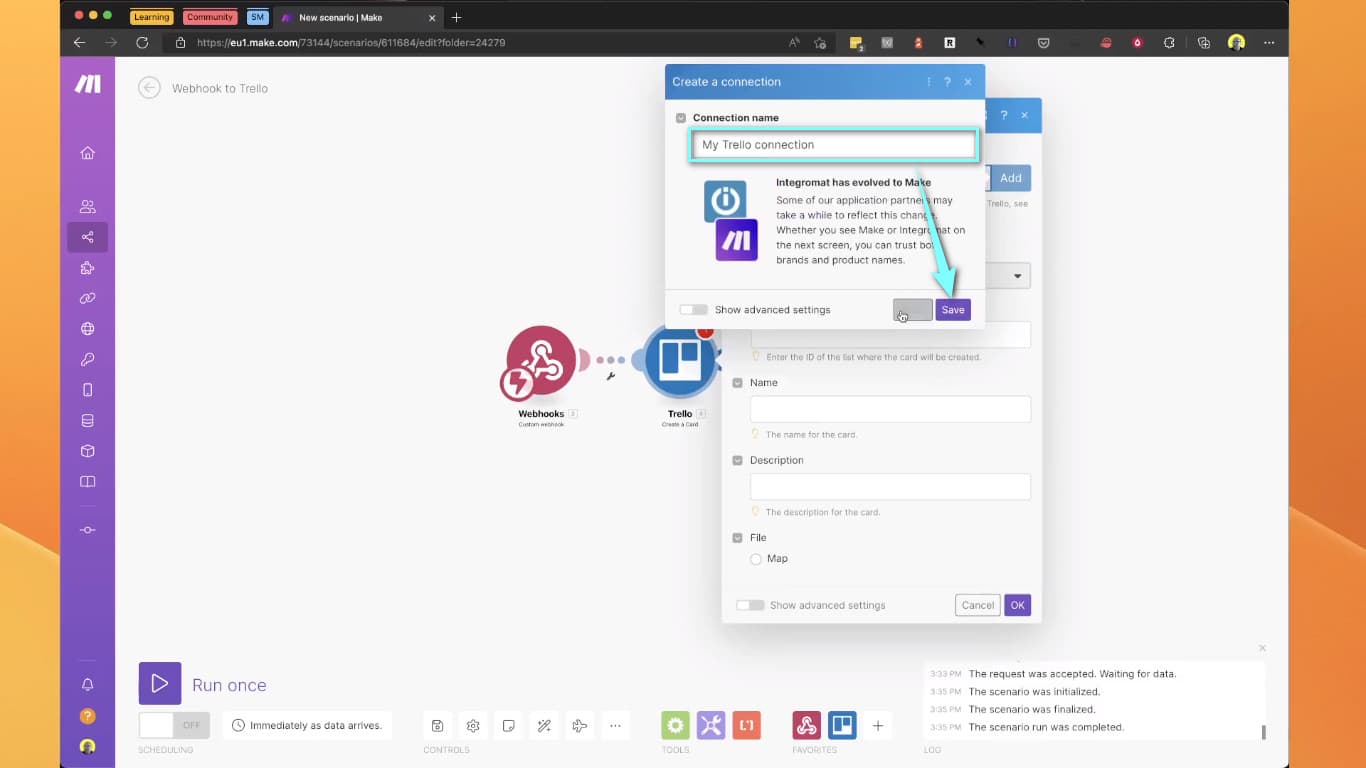The height and width of the screenshot is (768, 1366).
Task: Open Connections link icon in sidebar
Action: coord(88,298)
